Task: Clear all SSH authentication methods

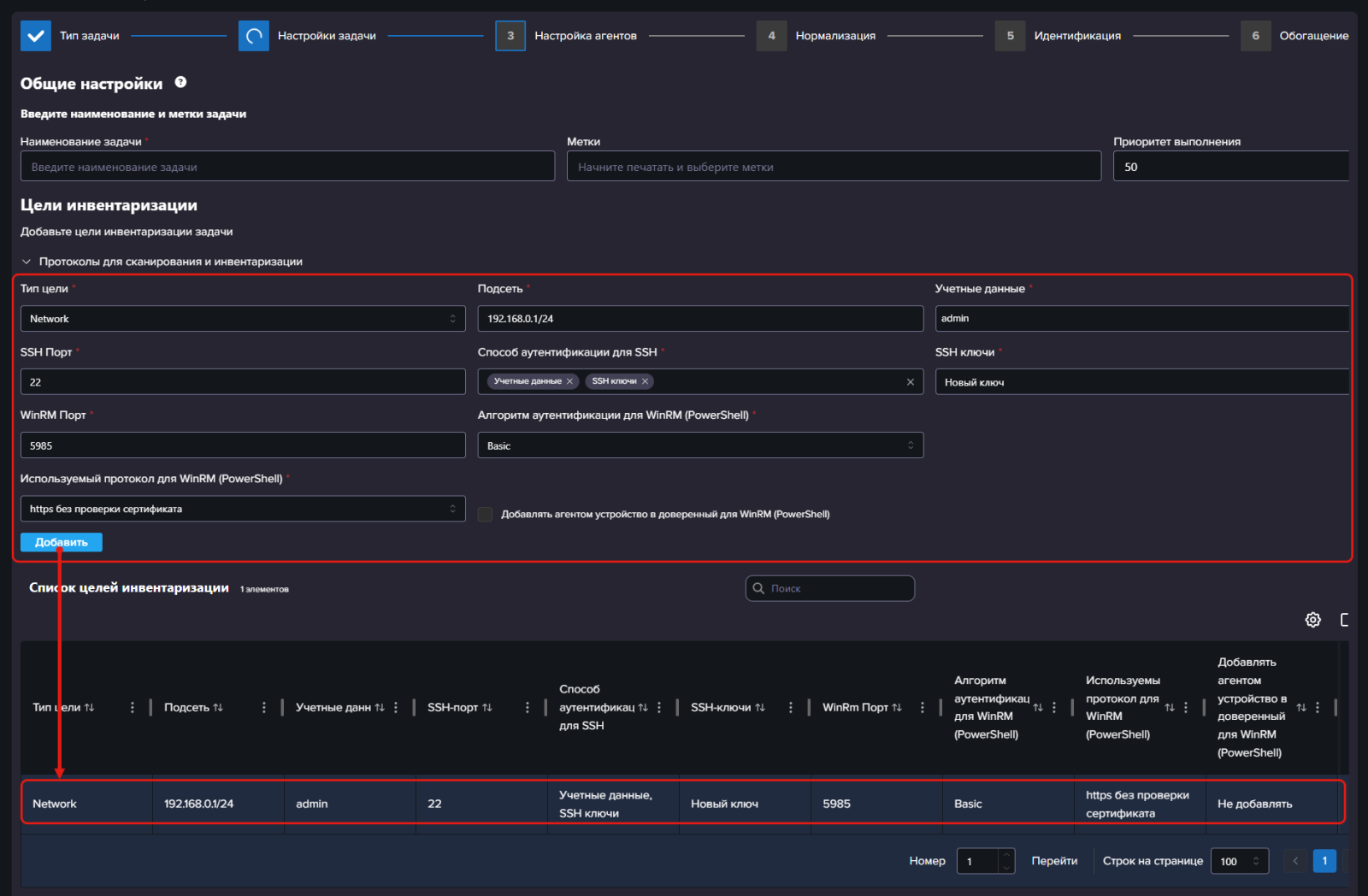Action: click(910, 382)
